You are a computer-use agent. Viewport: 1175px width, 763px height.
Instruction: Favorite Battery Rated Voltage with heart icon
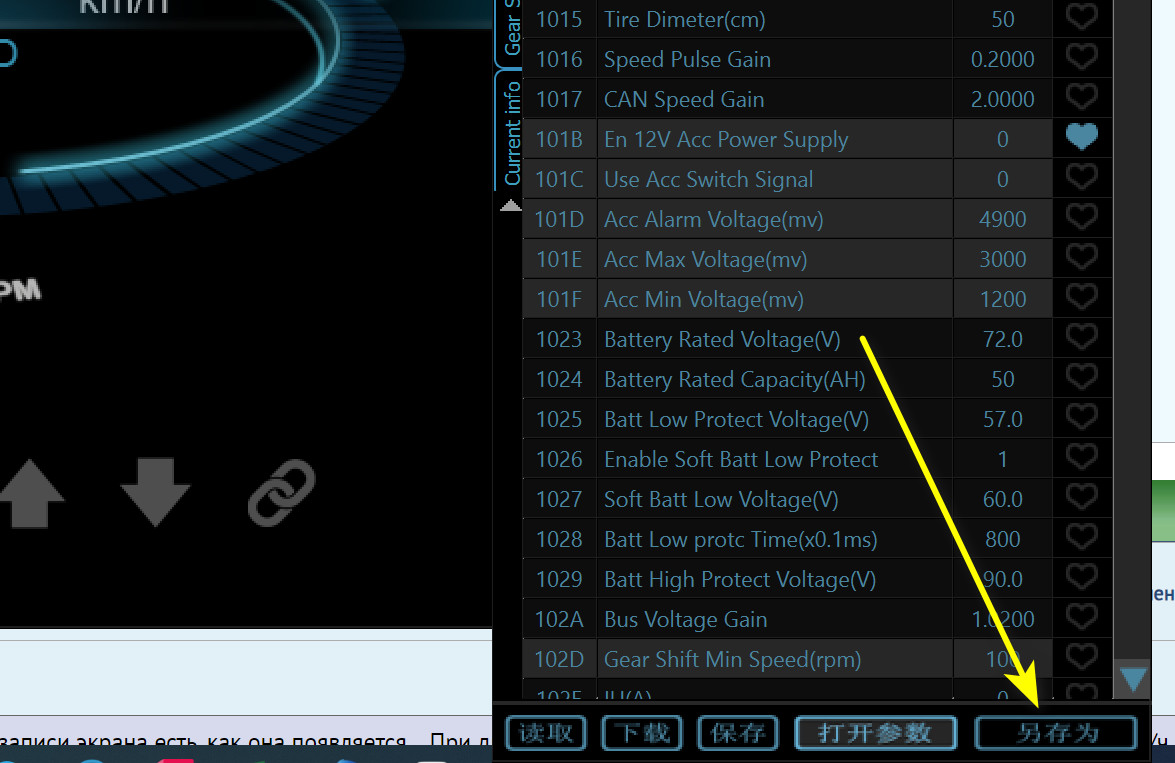pyautogui.click(x=1081, y=338)
